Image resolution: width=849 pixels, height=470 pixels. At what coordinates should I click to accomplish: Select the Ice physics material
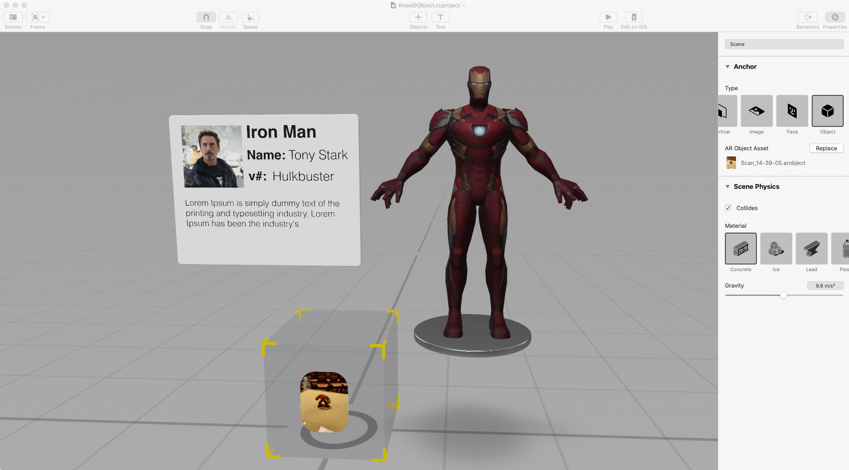click(x=776, y=249)
